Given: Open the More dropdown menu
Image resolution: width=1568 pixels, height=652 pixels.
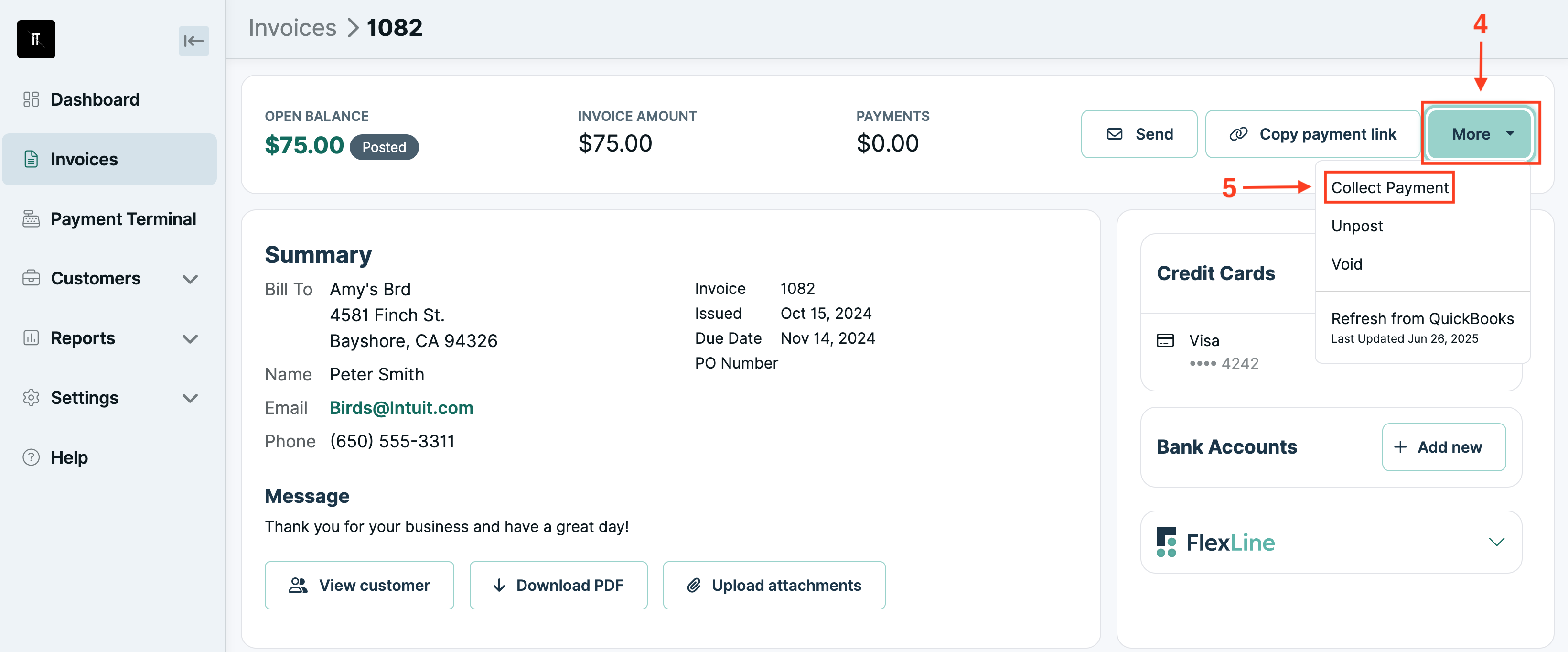Looking at the screenshot, I should click(1480, 134).
